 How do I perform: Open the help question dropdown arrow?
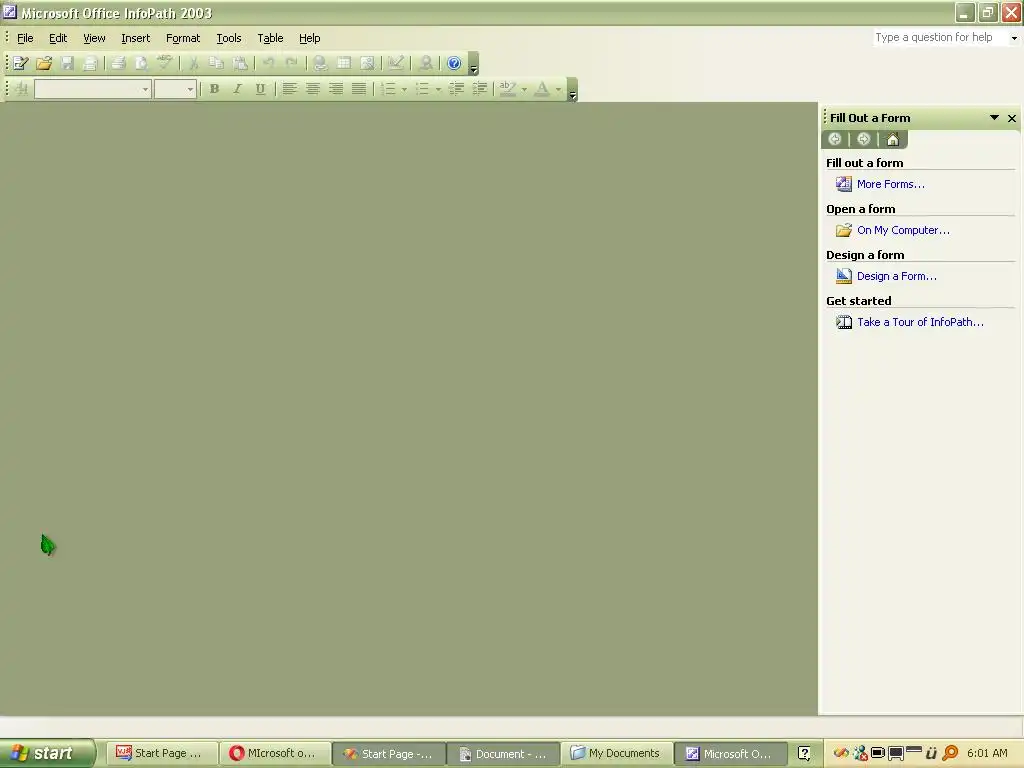[x=1014, y=38]
